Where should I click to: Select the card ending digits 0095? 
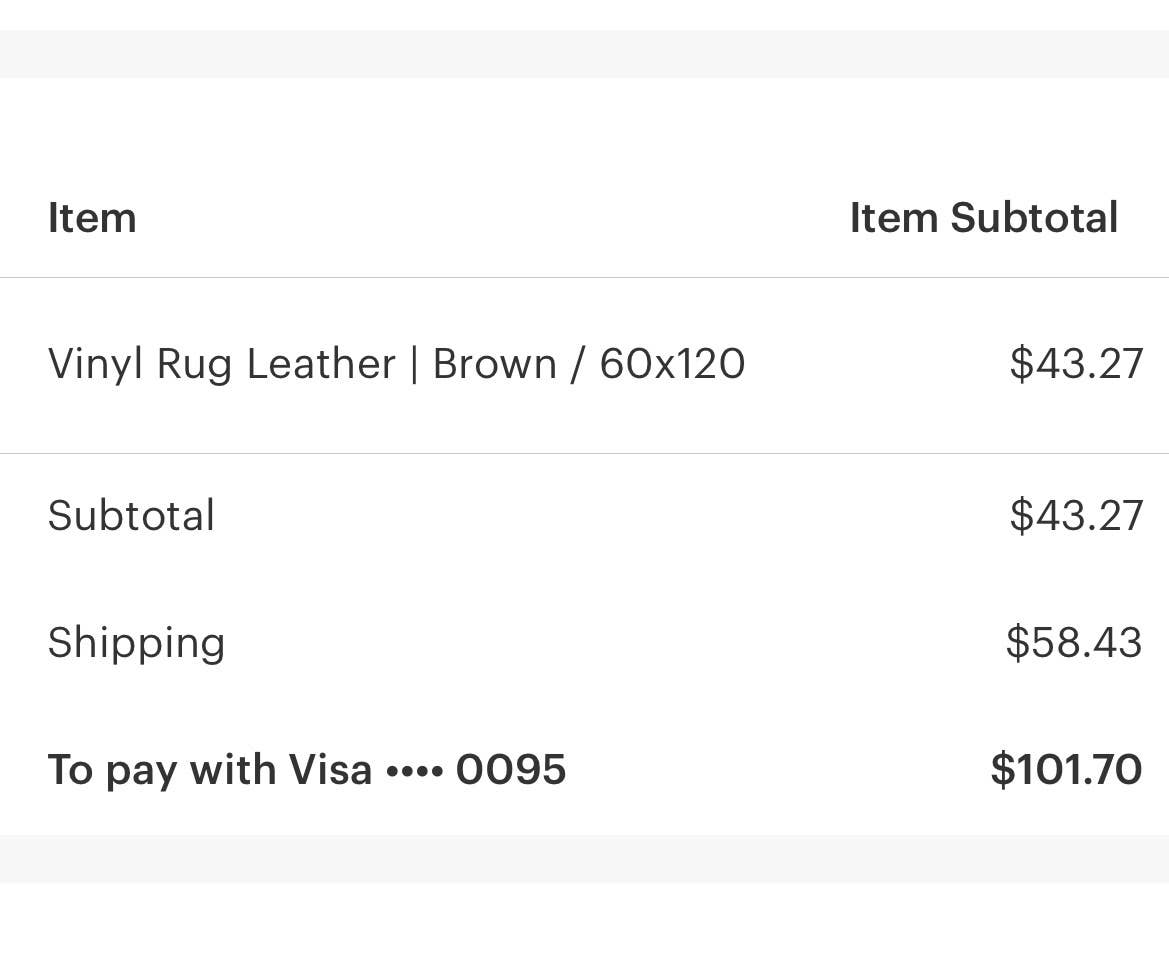510,770
